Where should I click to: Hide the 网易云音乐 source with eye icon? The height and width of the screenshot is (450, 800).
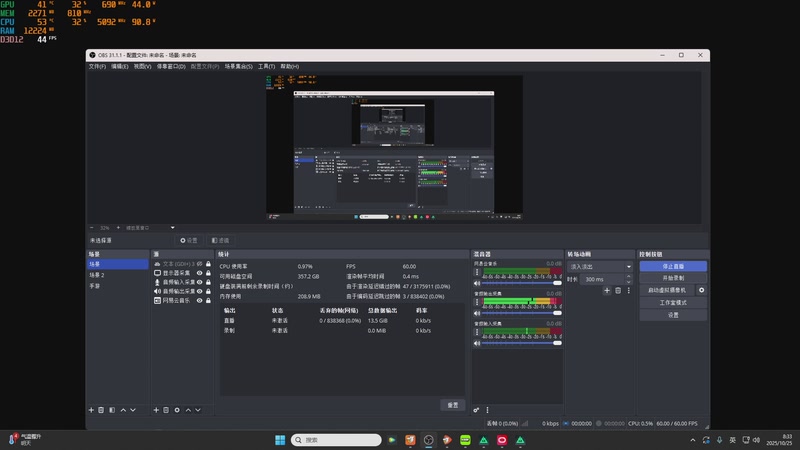(x=199, y=301)
